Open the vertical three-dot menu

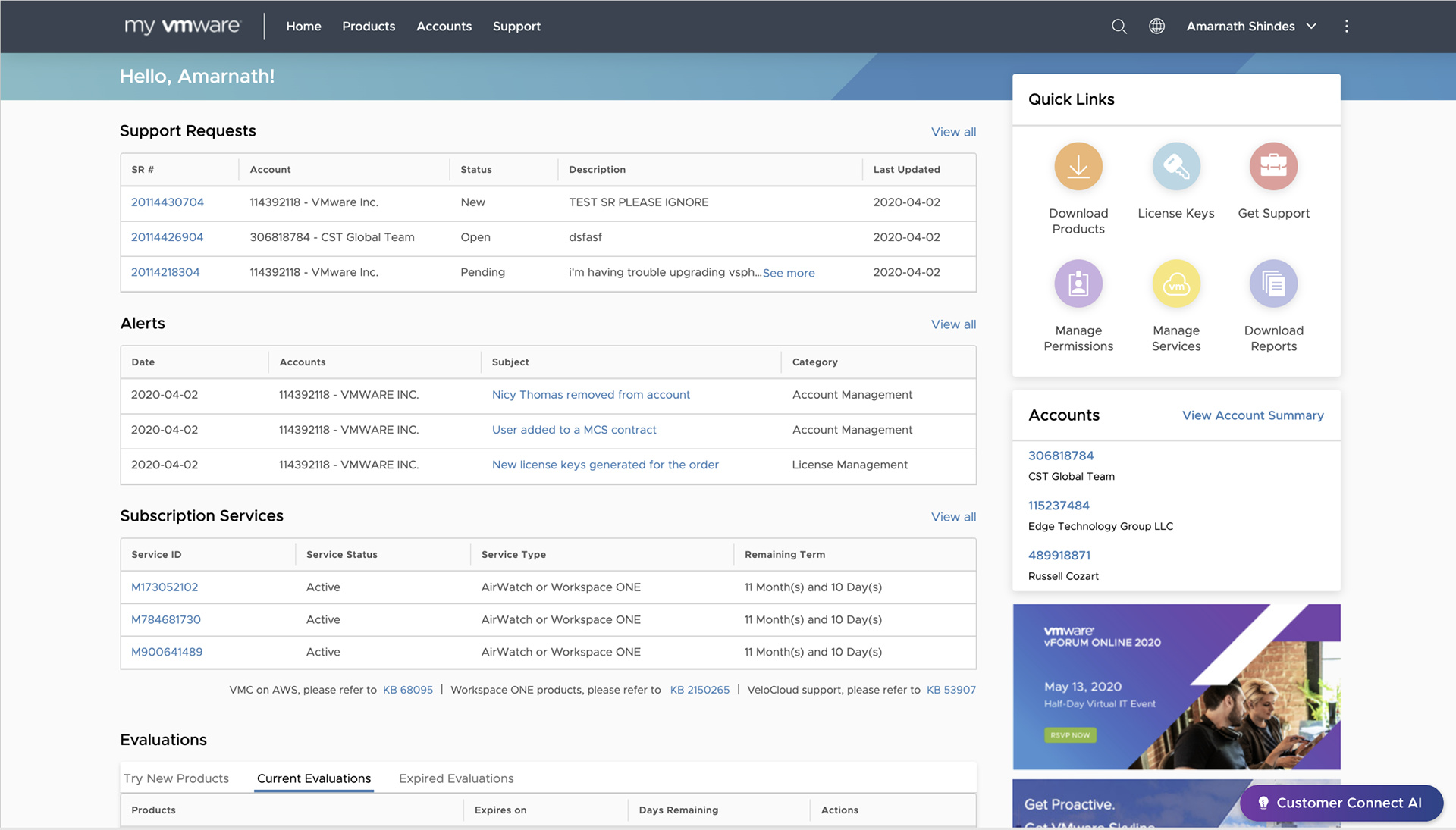[1346, 27]
